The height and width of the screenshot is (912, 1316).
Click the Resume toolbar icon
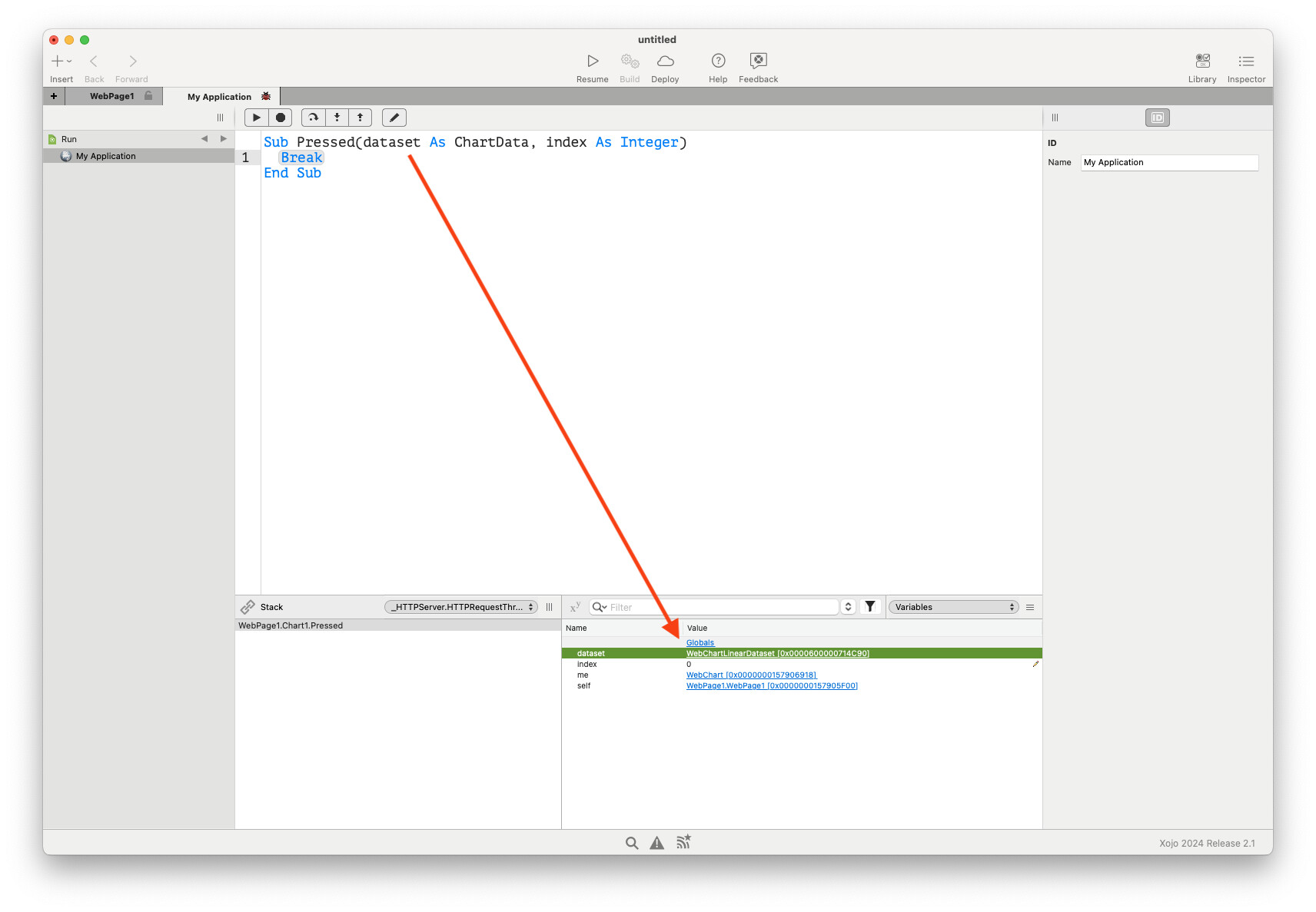pyautogui.click(x=592, y=61)
